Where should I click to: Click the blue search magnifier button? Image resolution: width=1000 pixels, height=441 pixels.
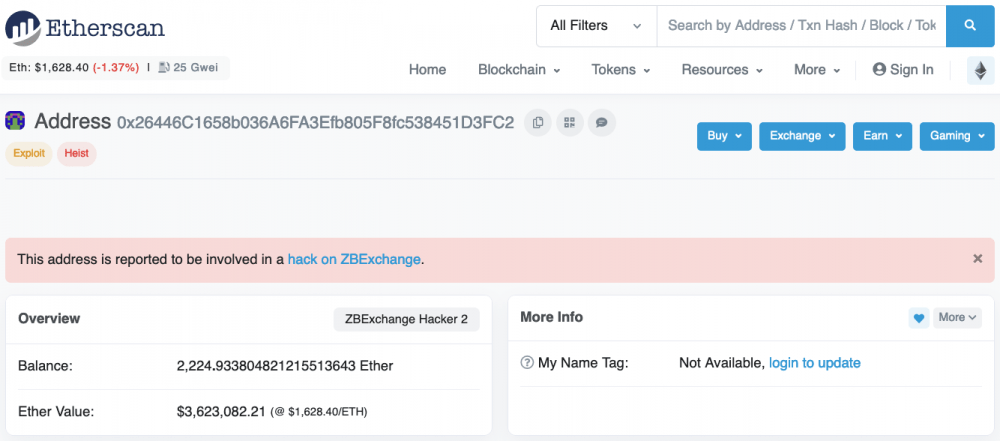[970, 26]
